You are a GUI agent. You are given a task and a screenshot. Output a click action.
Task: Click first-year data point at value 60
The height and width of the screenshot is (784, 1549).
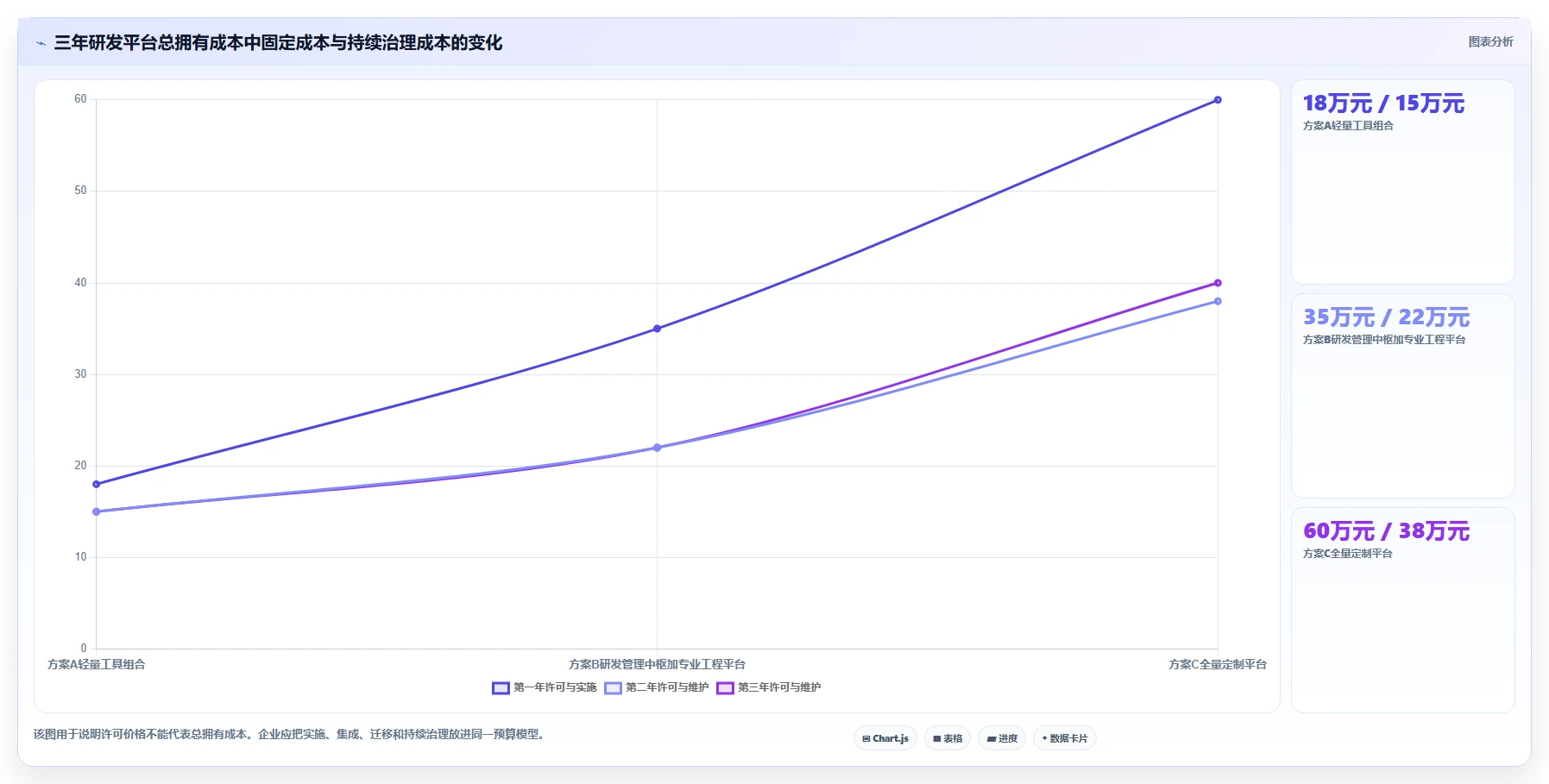[1218, 100]
